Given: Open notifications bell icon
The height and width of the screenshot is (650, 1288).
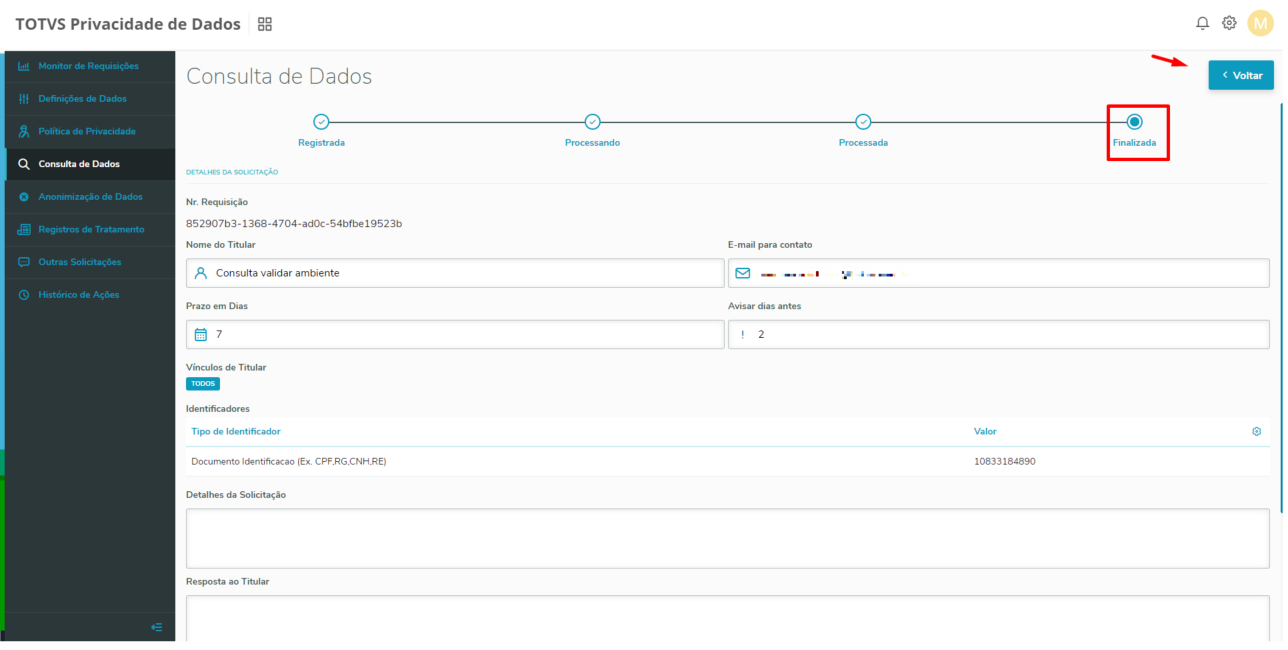Looking at the screenshot, I should [x=1203, y=23].
